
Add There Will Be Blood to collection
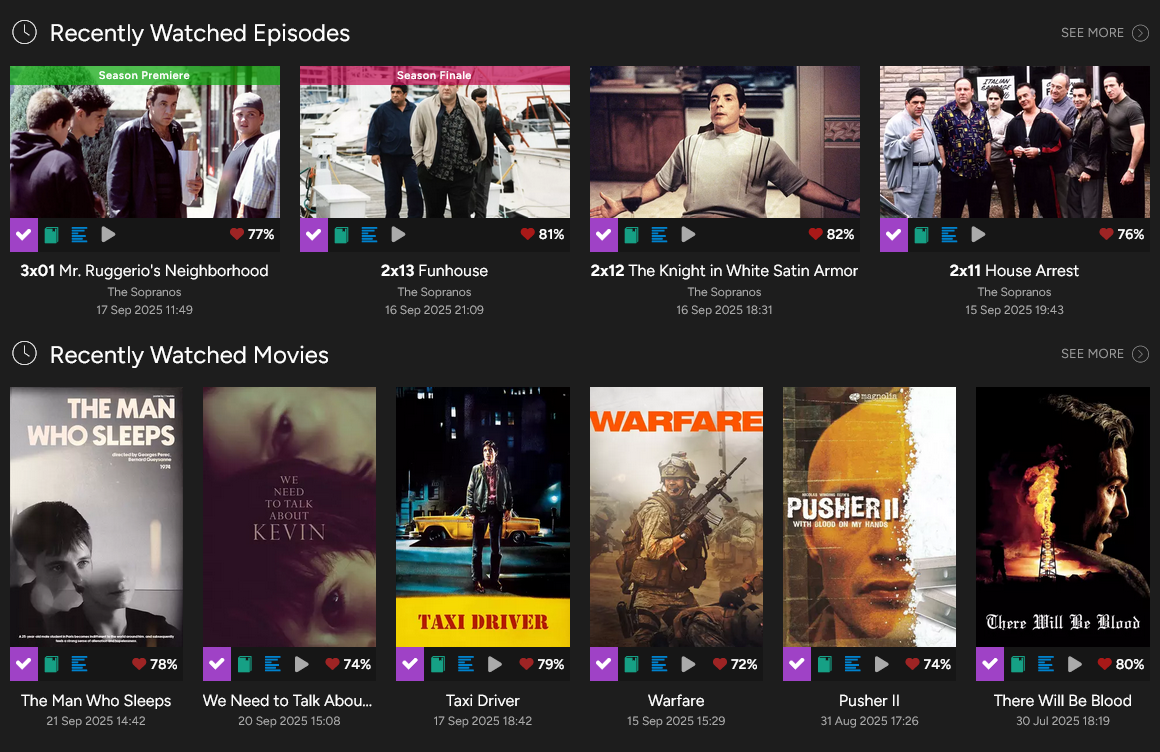tap(1018, 664)
